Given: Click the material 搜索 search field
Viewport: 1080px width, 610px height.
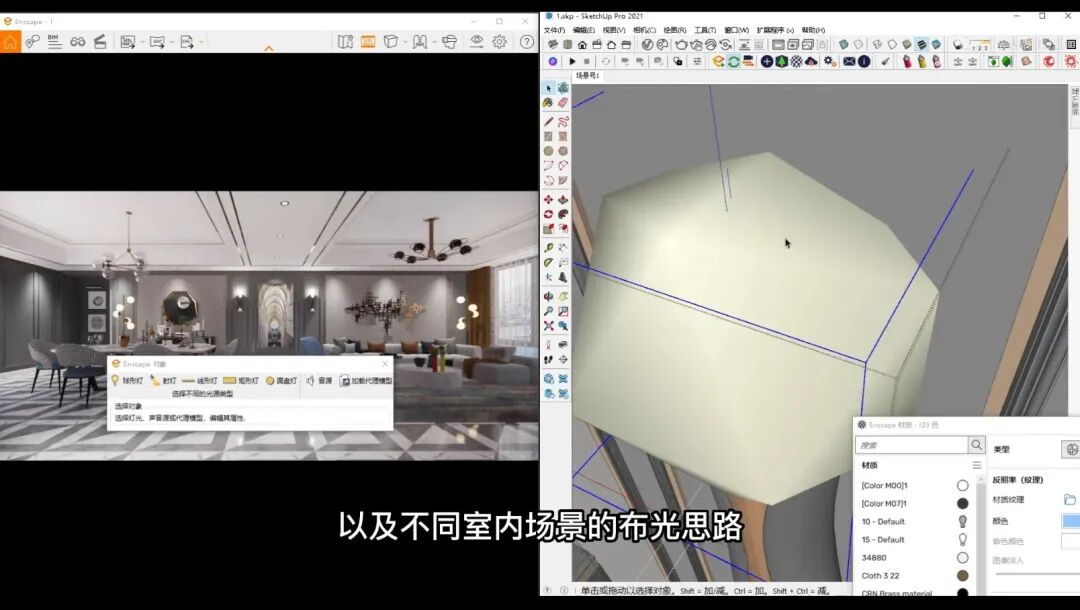Looking at the screenshot, I should (x=910, y=445).
